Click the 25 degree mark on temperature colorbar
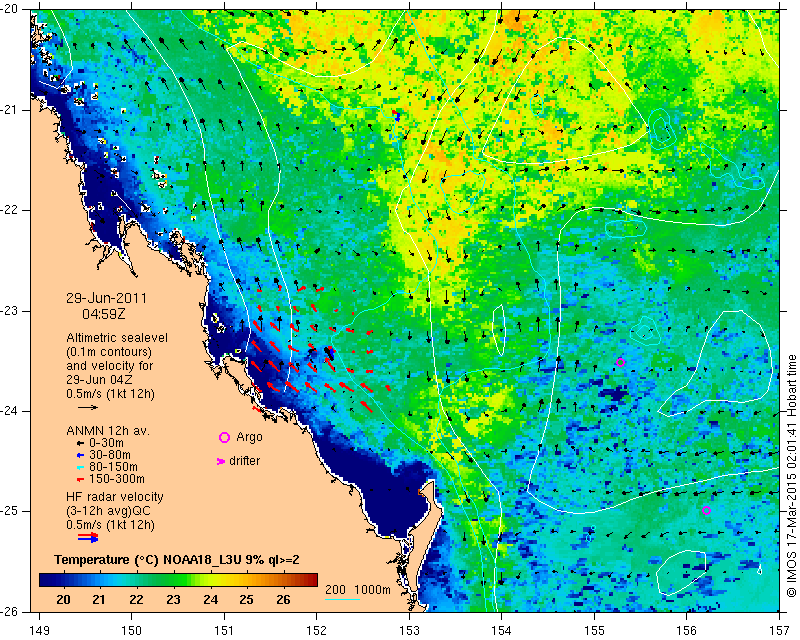Screen dimensions: 800x640 coord(246,599)
